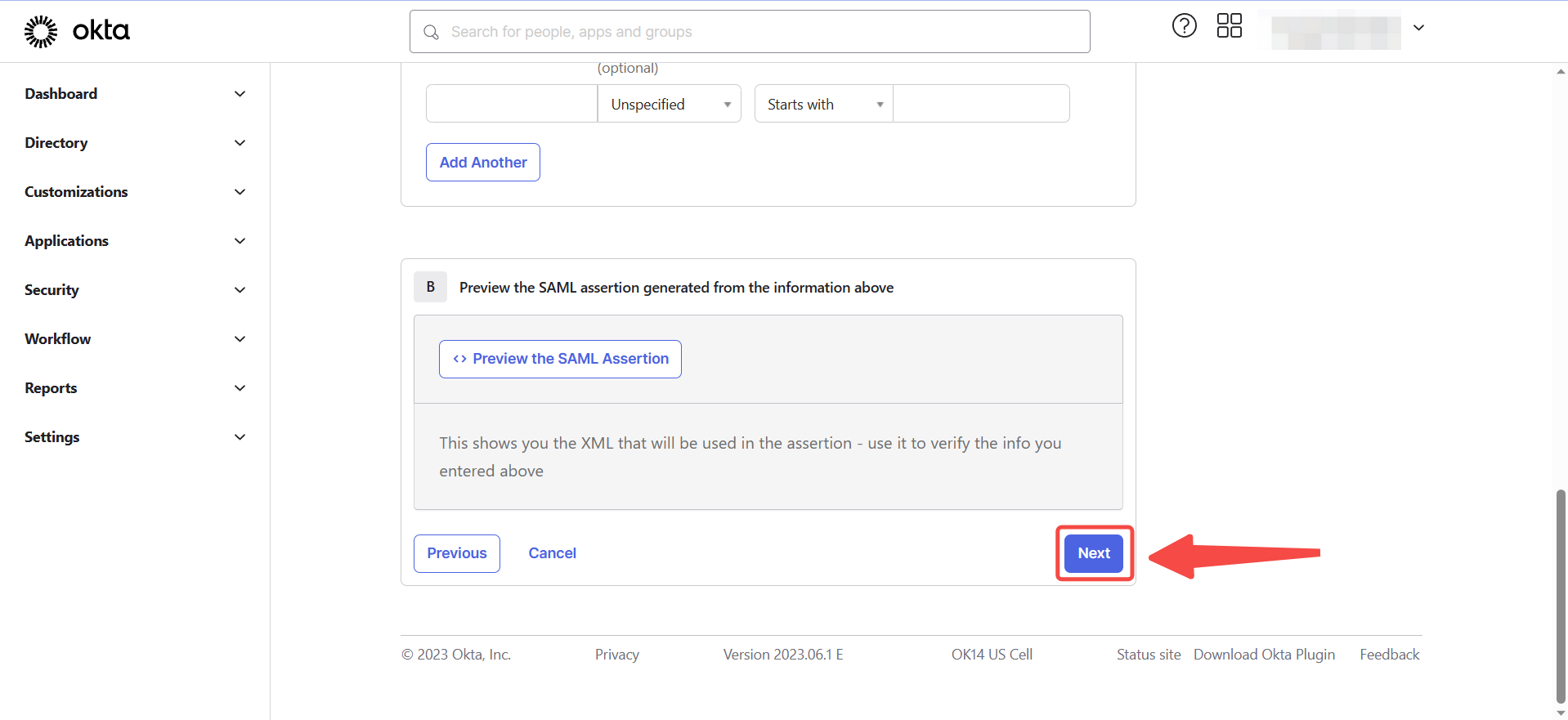Focus the search people, apps and groups field
This screenshot has width=1568, height=720.
coord(750,32)
